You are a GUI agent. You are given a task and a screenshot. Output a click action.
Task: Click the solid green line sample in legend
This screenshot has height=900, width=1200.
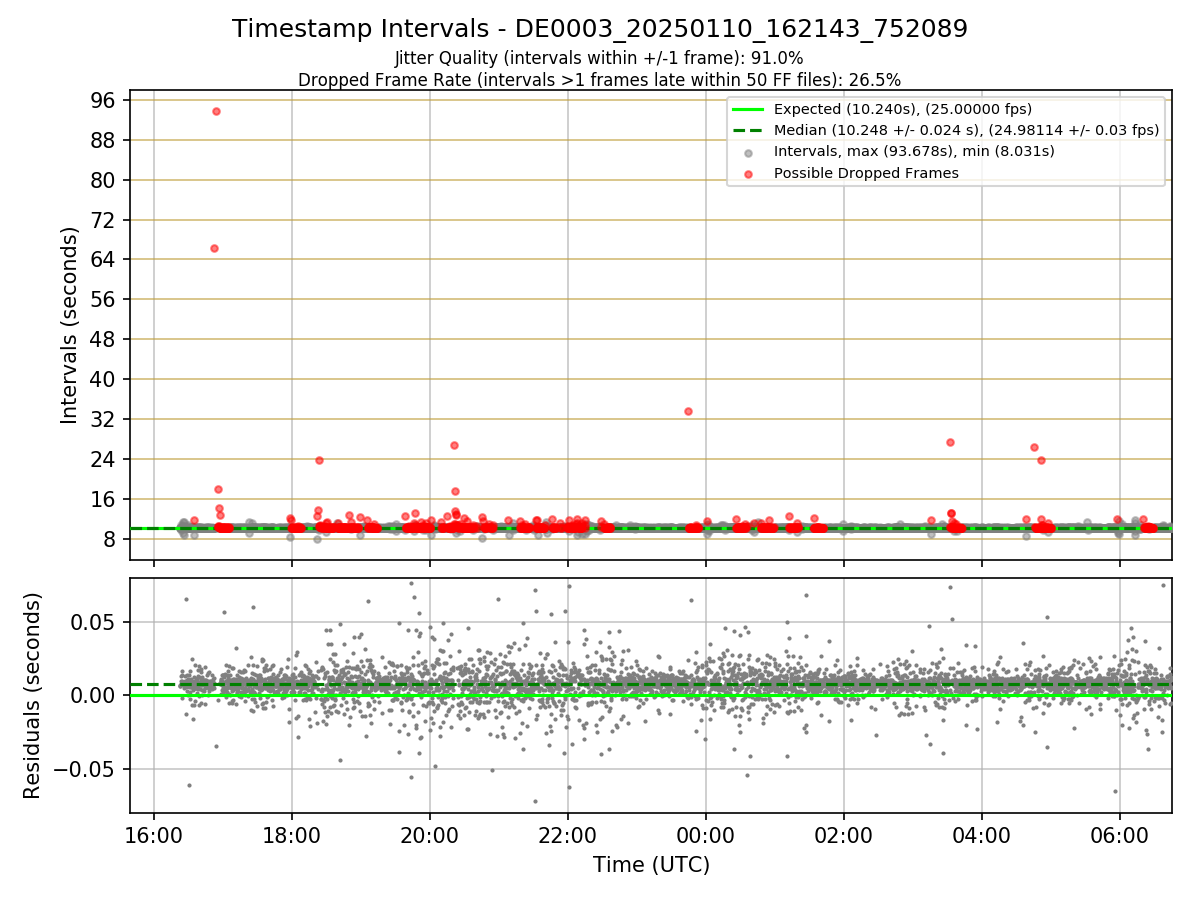tap(748, 109)
